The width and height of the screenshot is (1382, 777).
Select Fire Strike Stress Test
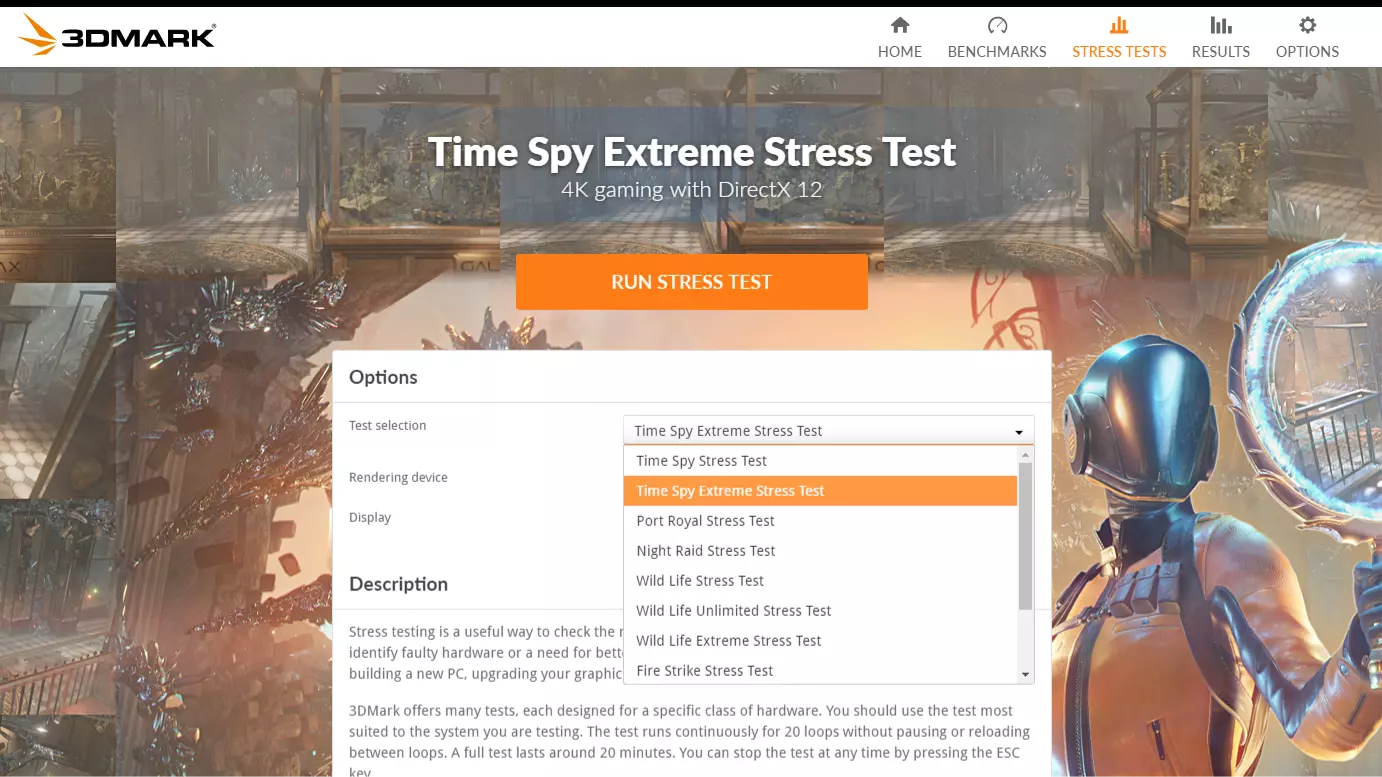click(820, 670)
